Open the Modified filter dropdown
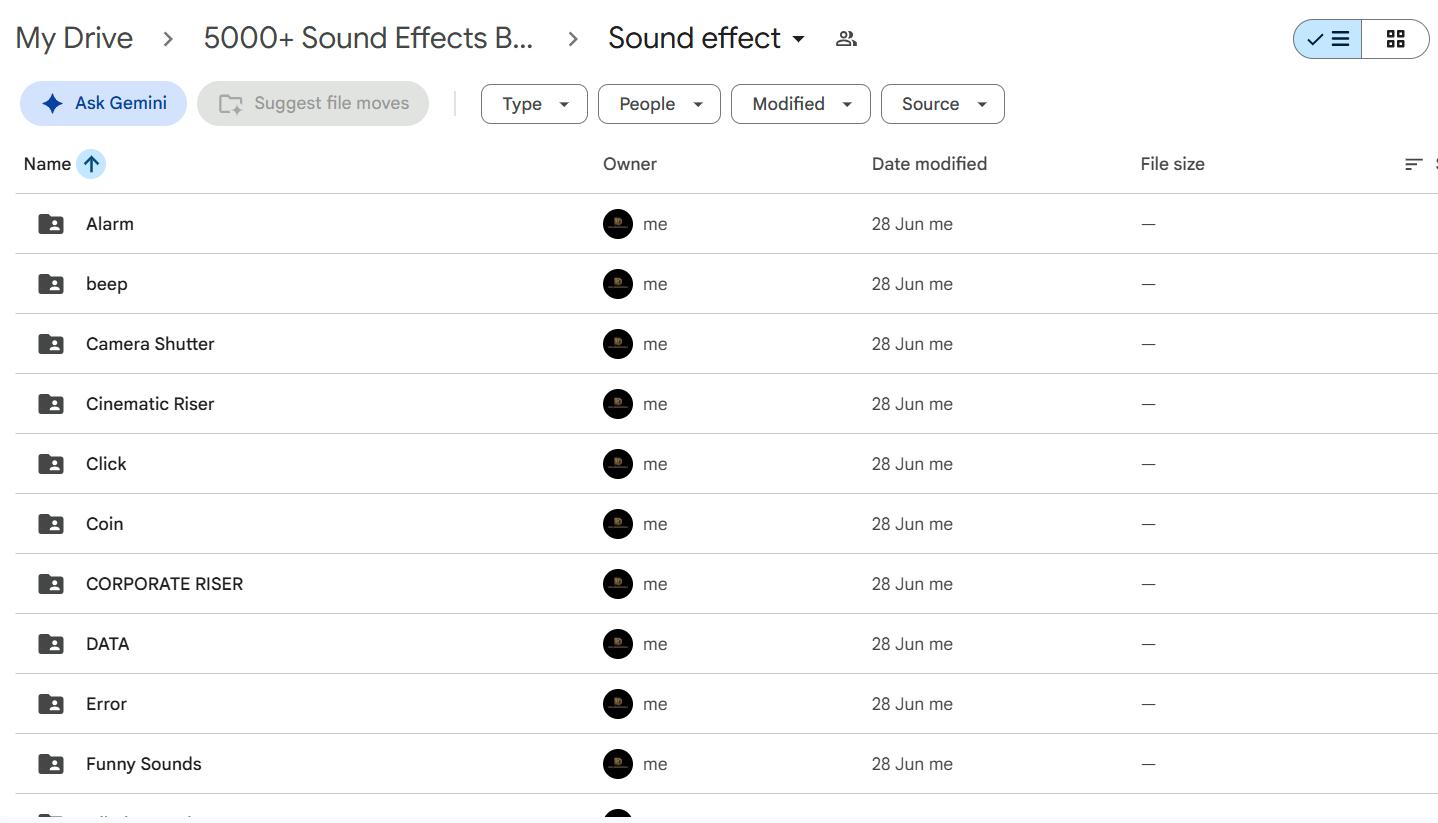This screenshot has height=823, width=1438. point(801,104)
